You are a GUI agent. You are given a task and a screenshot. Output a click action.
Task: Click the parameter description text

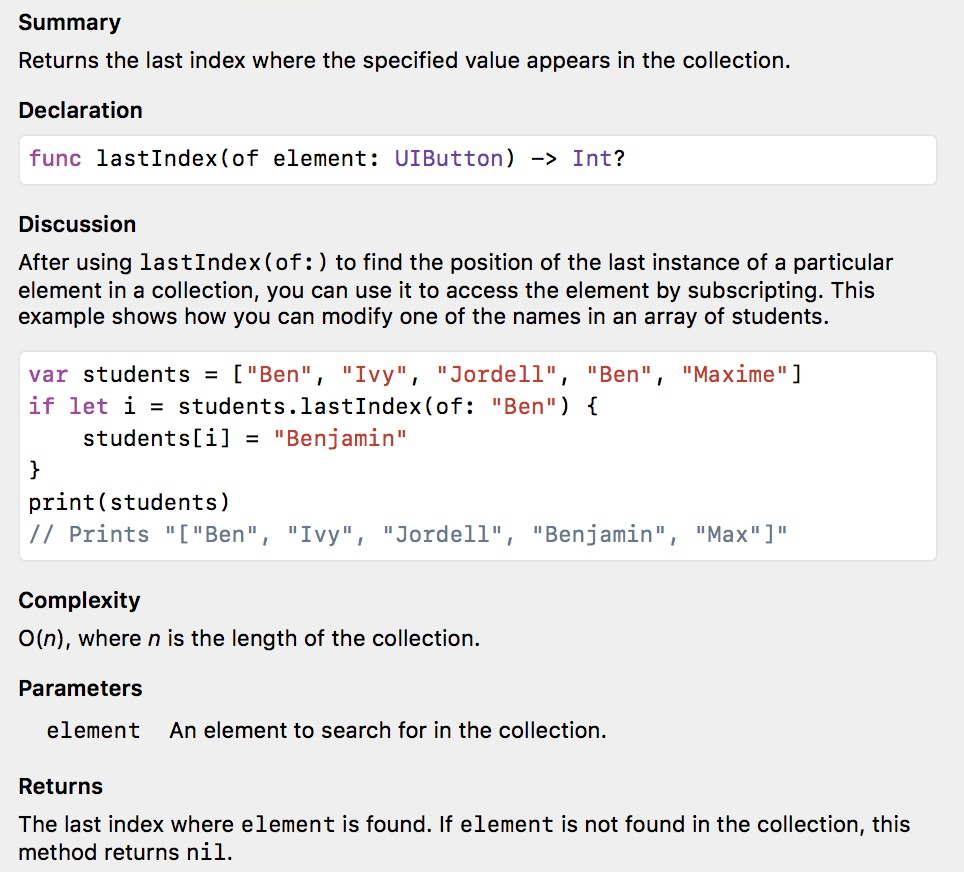[x=388, y=731]
